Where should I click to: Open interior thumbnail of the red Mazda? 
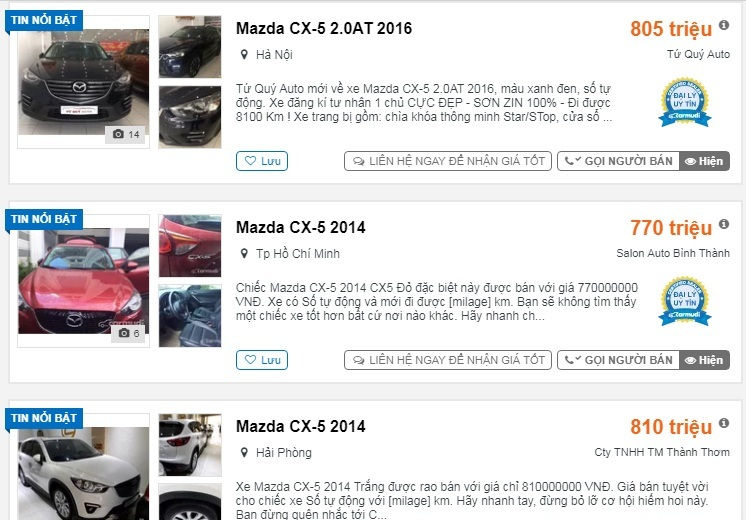tap(190, 316)
